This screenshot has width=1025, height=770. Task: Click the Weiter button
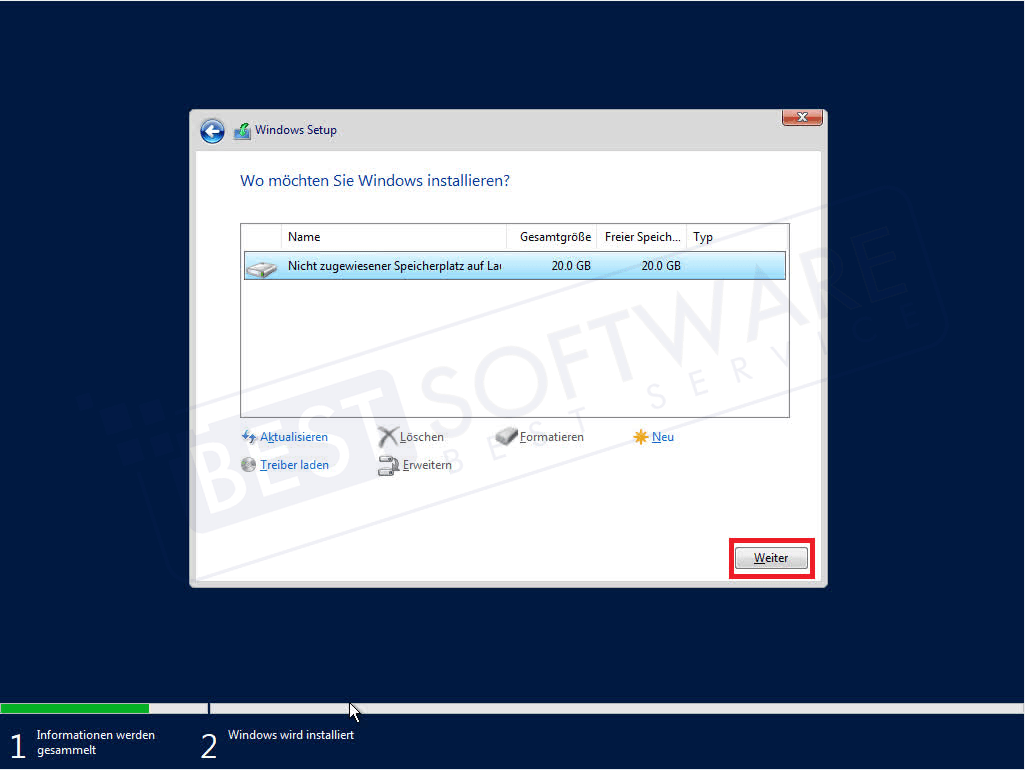[x=770, y=557]
